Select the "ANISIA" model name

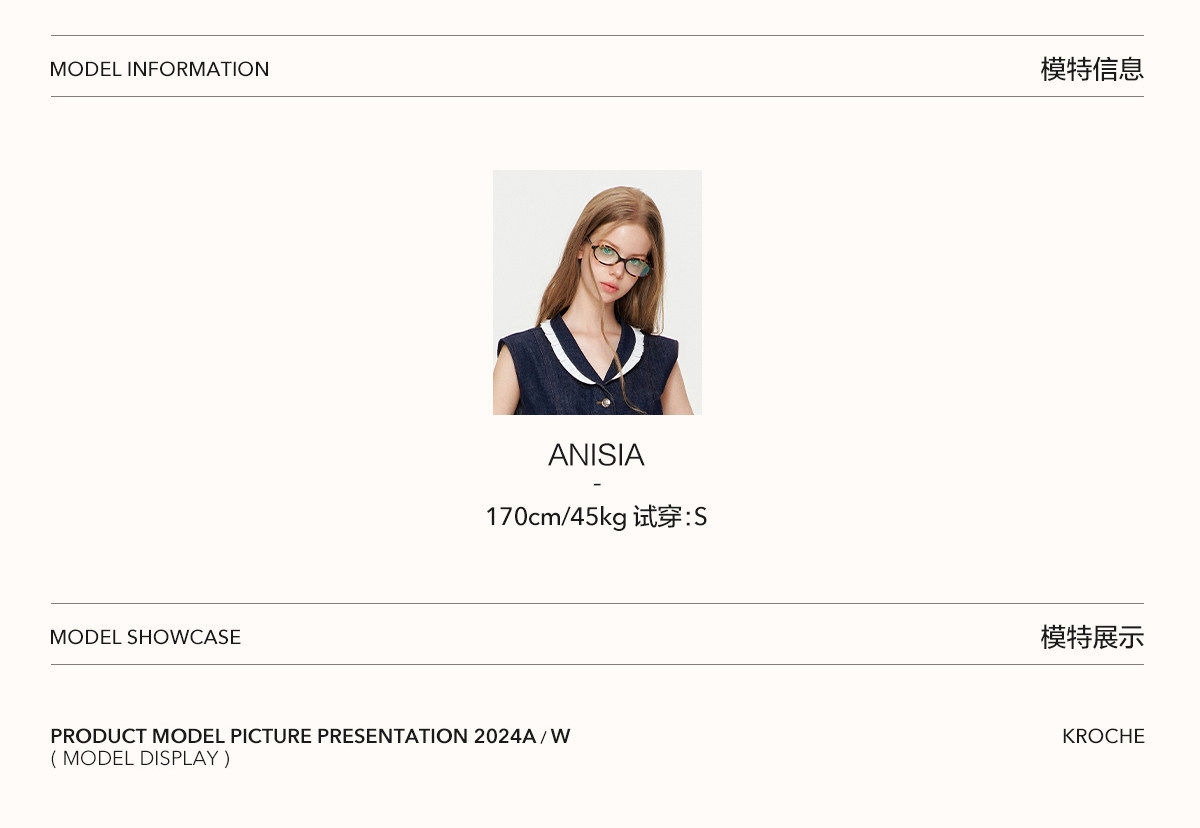coord(596,455)
